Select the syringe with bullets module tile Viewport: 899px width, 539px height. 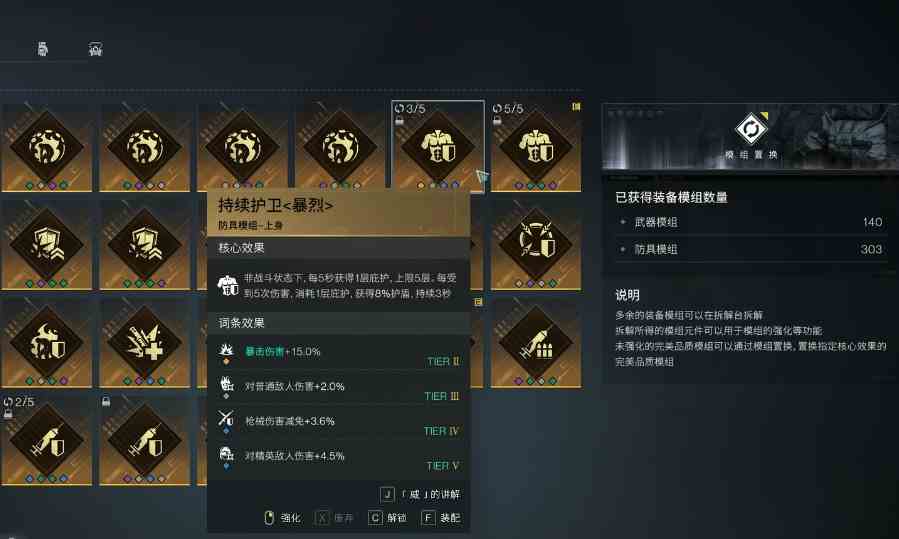tap(536, 342)
